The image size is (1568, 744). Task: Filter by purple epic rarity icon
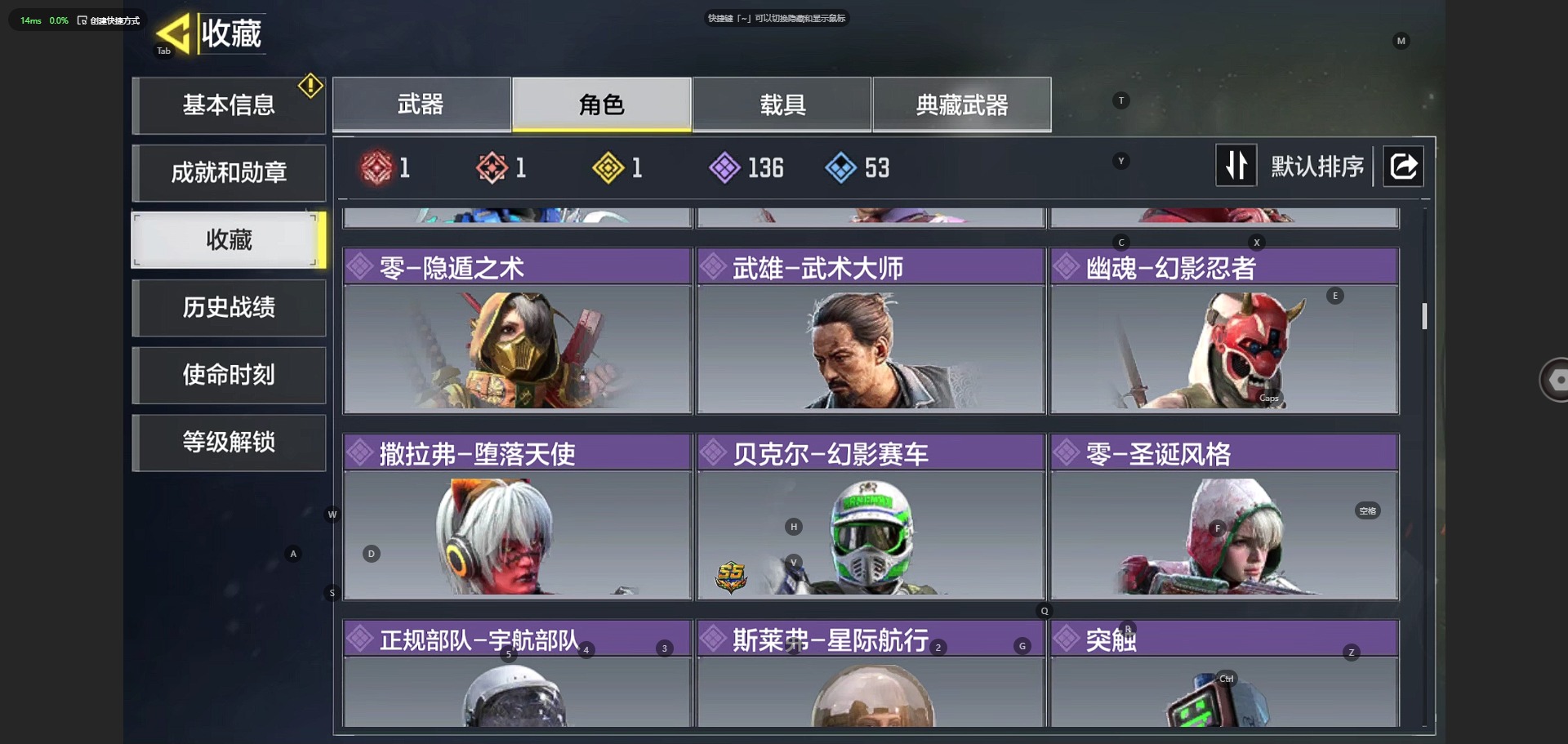pyautogui.click(x=724, y=168)
